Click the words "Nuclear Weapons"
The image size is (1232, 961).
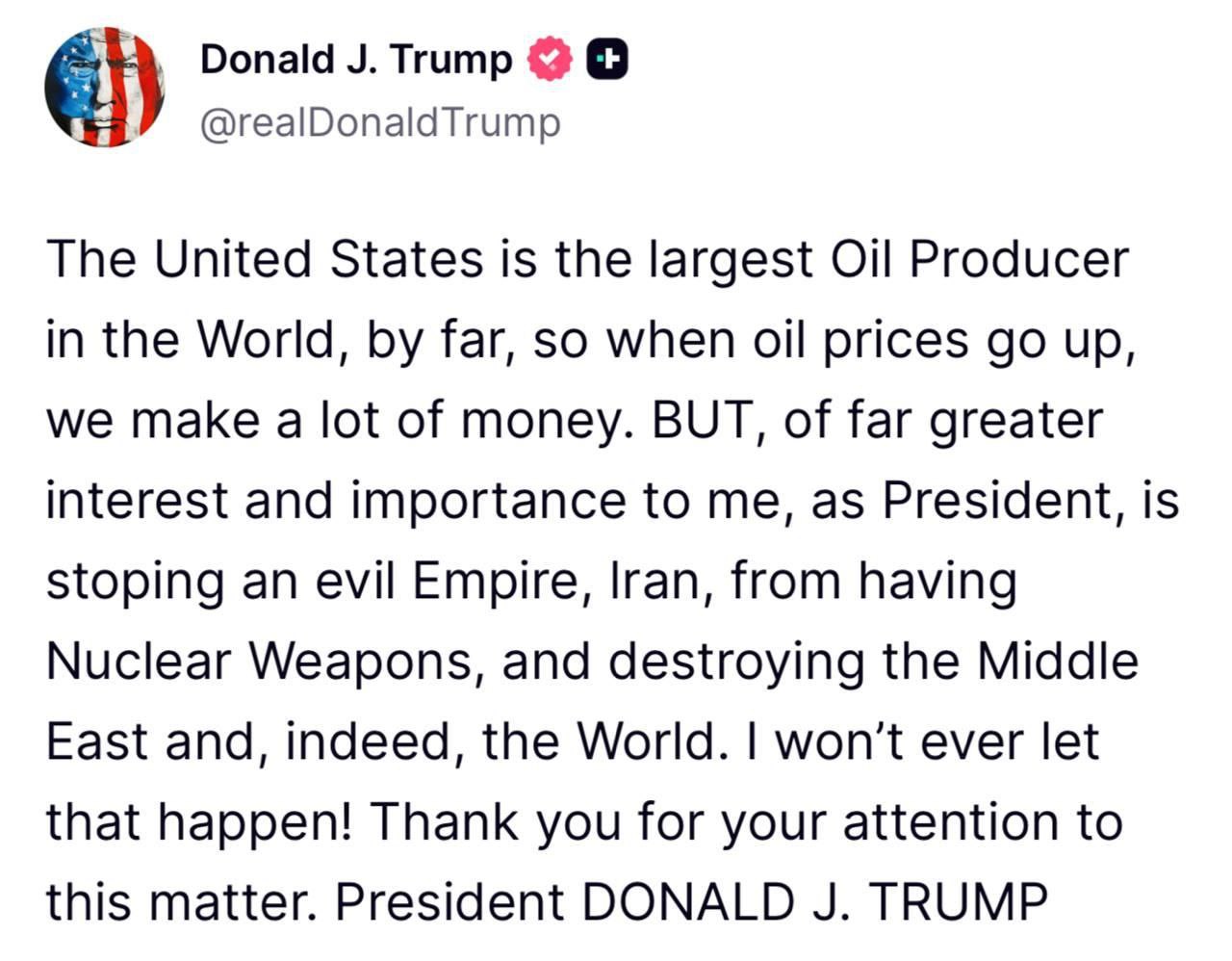(x=262, y=662)
